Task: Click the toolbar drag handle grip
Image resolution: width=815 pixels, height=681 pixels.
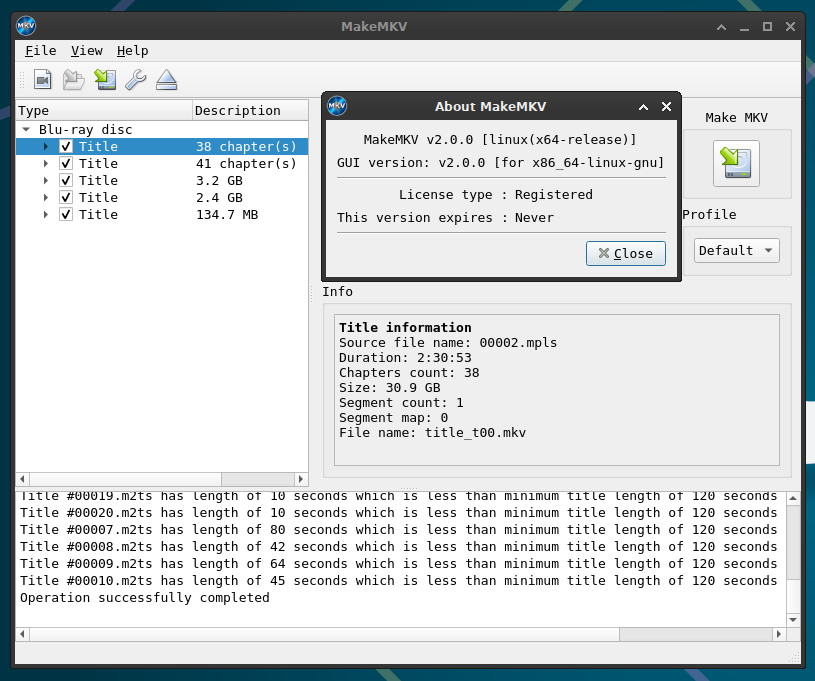Action: point(22,80)
